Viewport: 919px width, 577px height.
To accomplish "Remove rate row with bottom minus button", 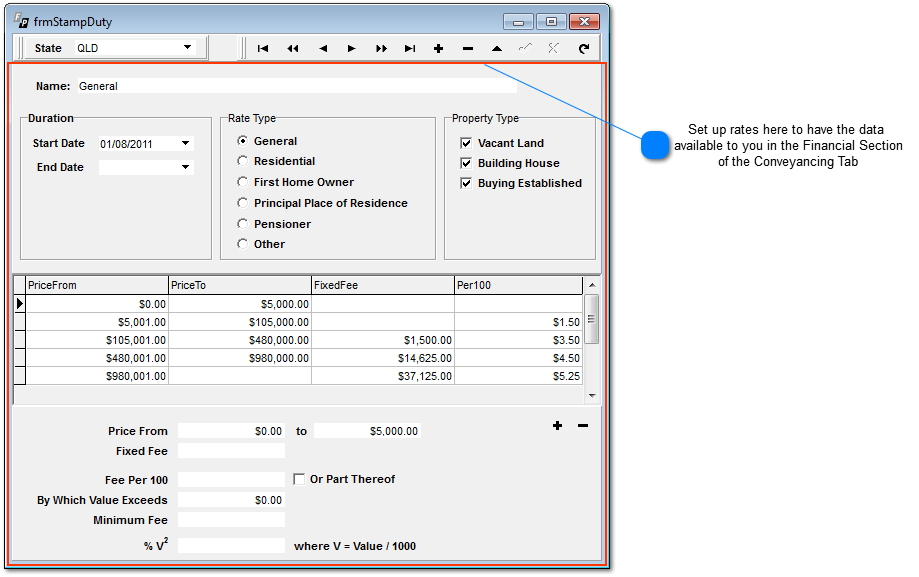I will point(583,426).
